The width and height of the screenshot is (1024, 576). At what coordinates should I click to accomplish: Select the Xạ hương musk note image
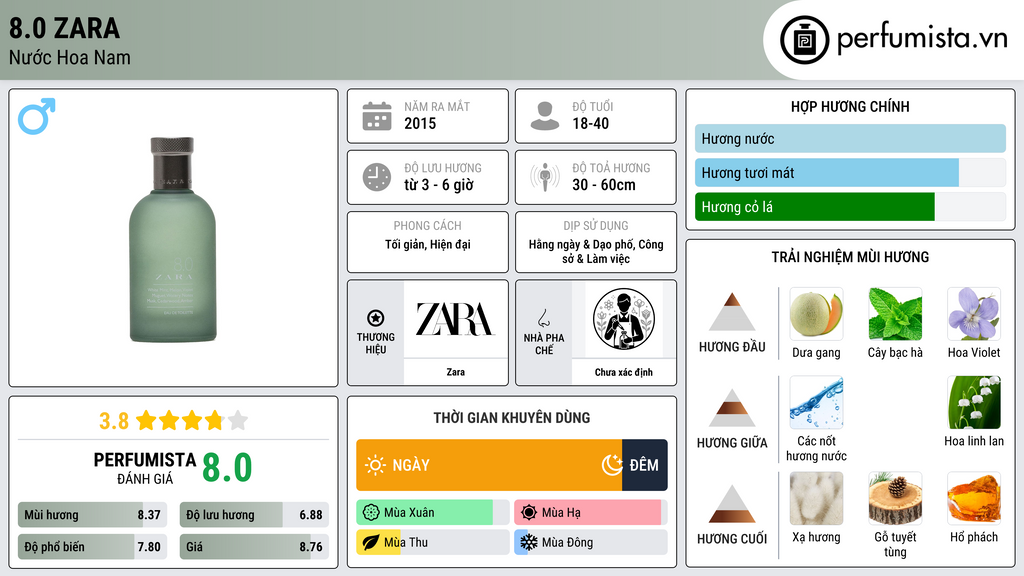[x=816, y=498]
